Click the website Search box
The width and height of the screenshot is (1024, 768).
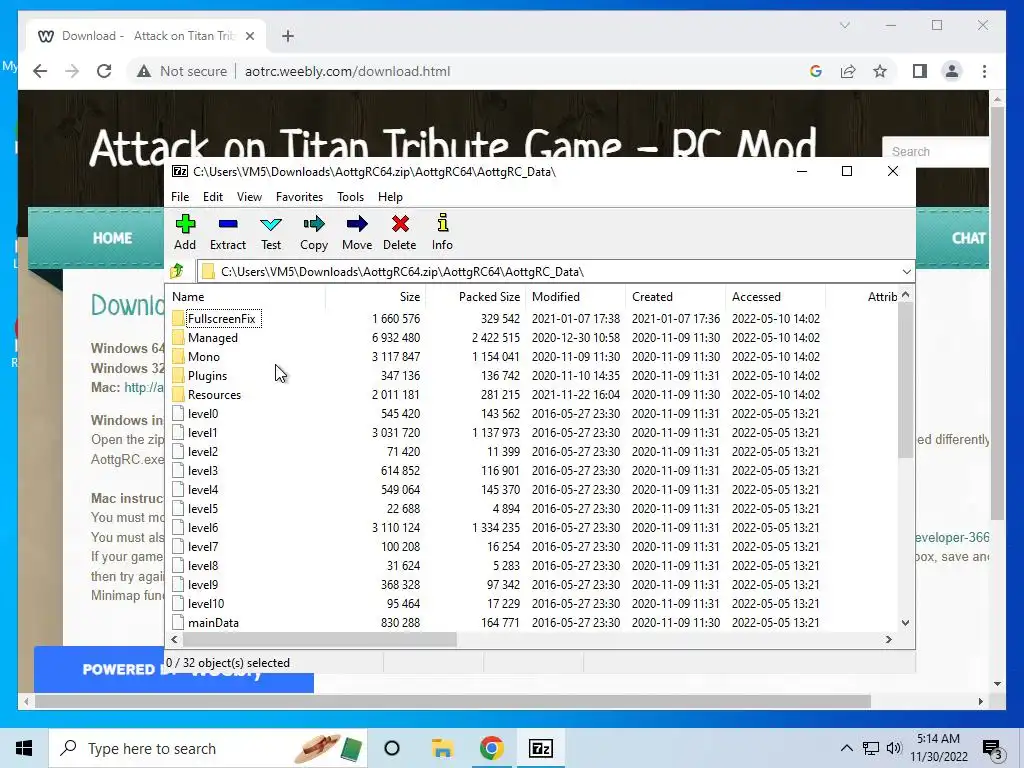(935, 152)
